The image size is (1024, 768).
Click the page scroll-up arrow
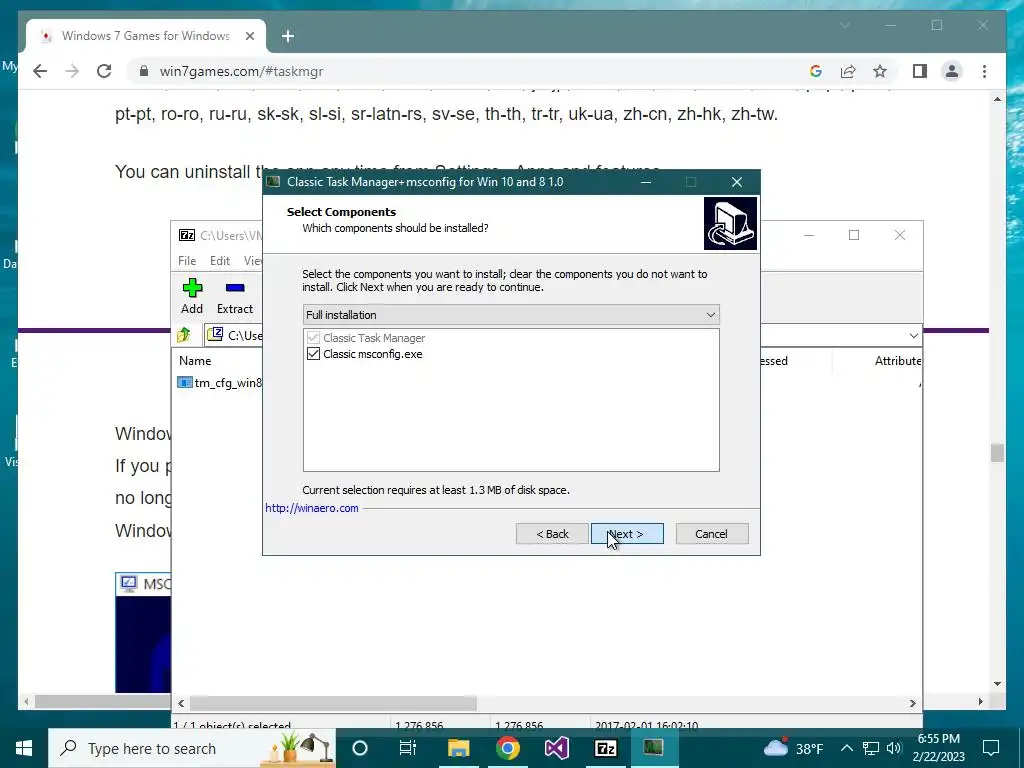tap(997, 99)
